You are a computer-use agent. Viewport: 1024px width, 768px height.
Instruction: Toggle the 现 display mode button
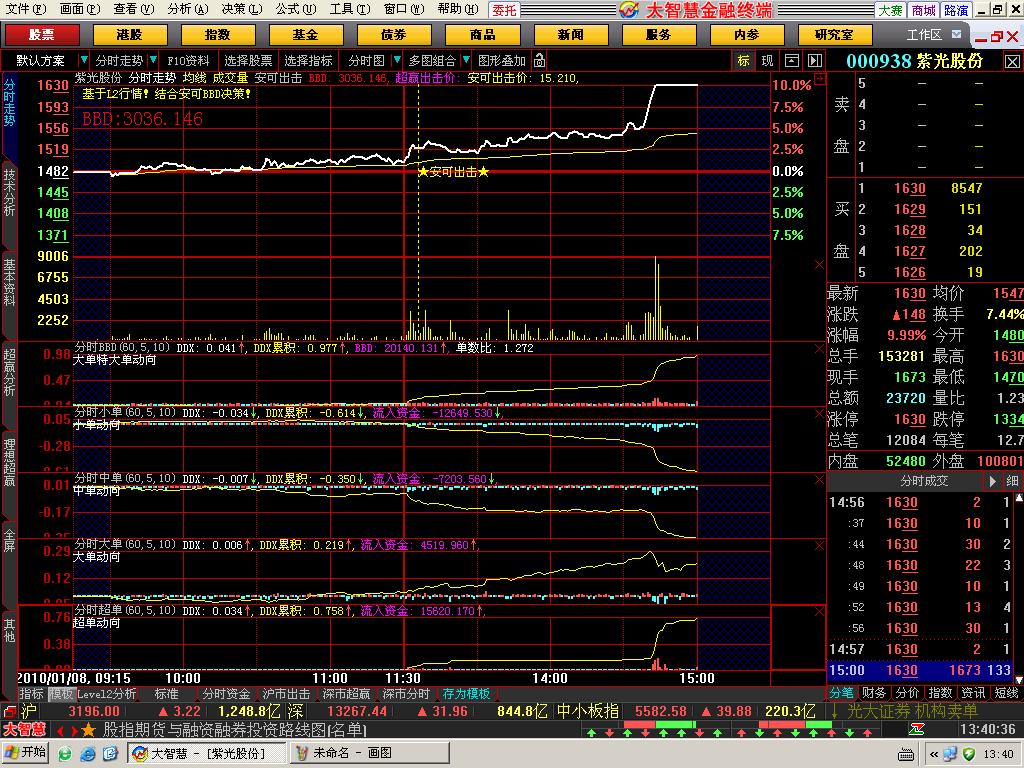(x=767, y=60)
